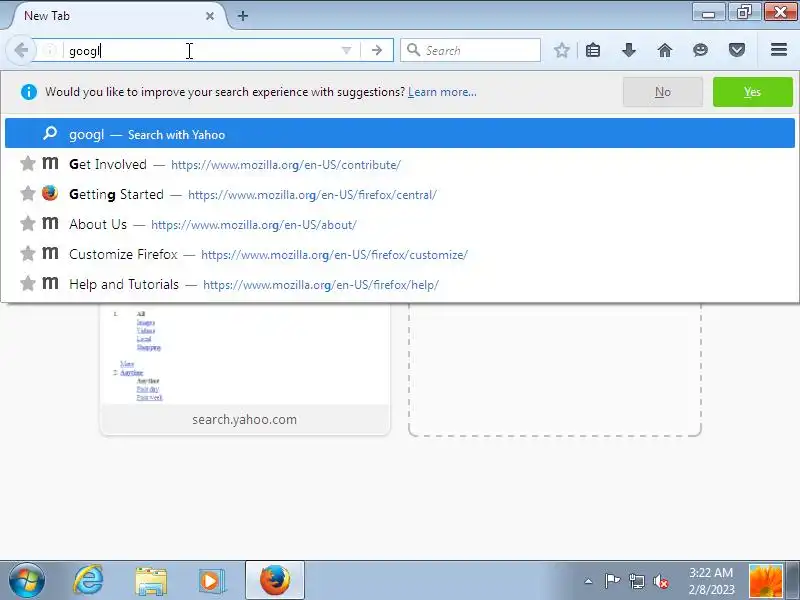Click the muted volume tray icon
The width and height of the screenshot is (800, 600).
[661, 581]
